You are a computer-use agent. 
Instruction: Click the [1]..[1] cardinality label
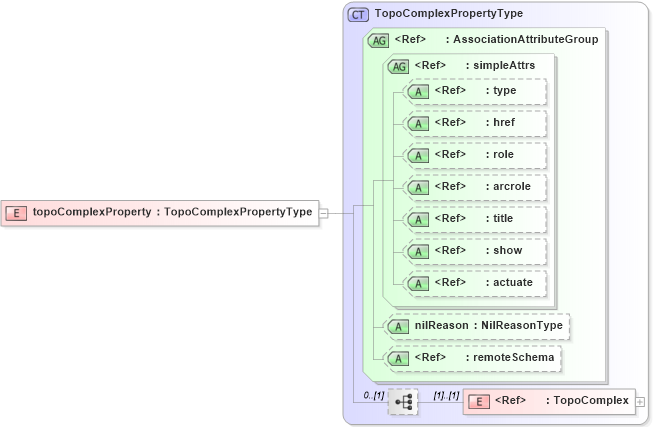pyautogui.click(x=446, y=395)
